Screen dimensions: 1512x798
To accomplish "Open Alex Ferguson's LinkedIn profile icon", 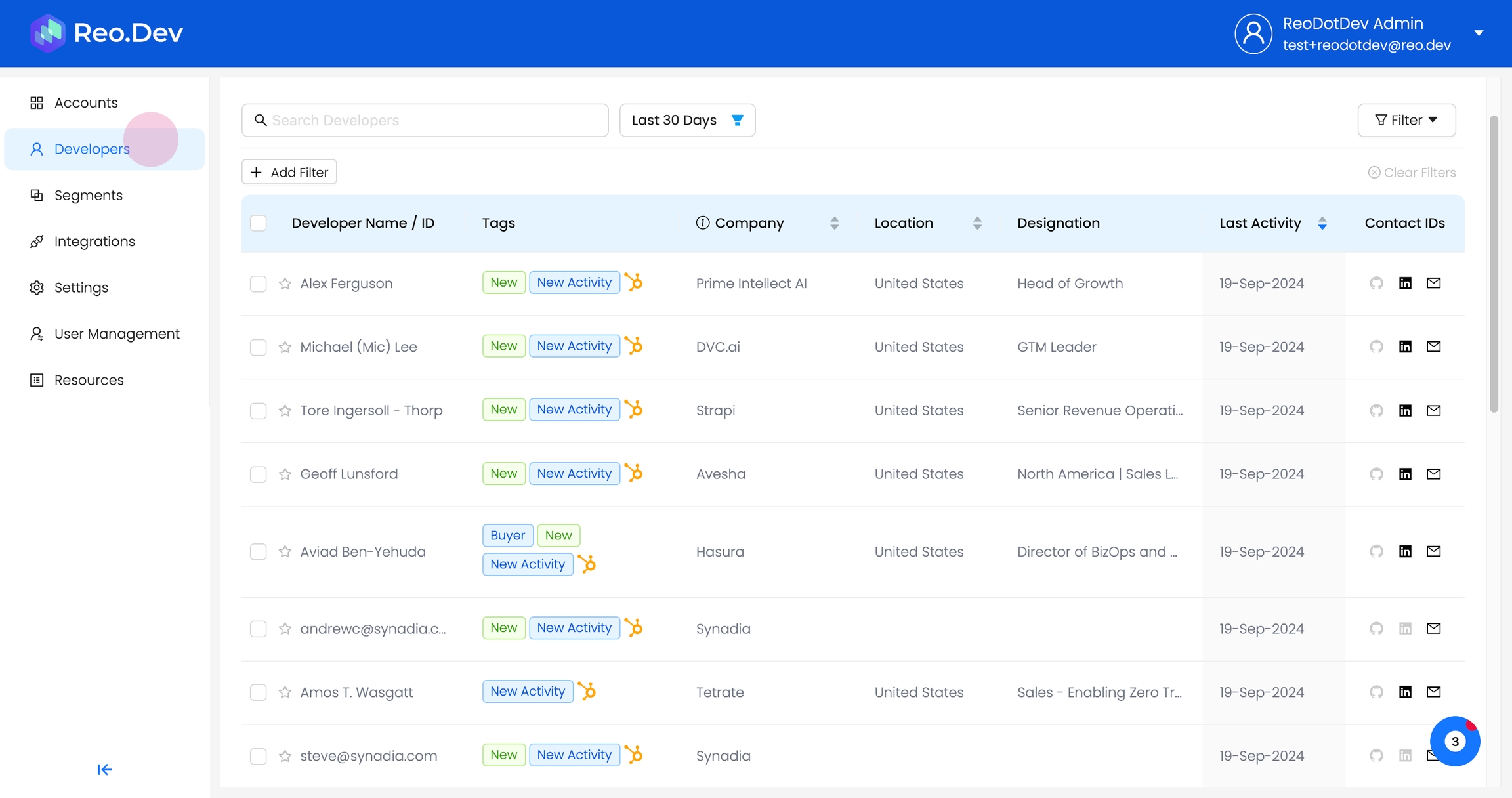I will click(1405, 283).
